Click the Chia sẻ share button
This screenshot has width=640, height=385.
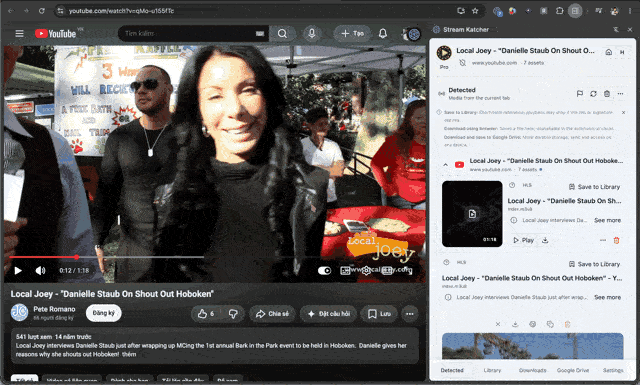click(272, 314)
